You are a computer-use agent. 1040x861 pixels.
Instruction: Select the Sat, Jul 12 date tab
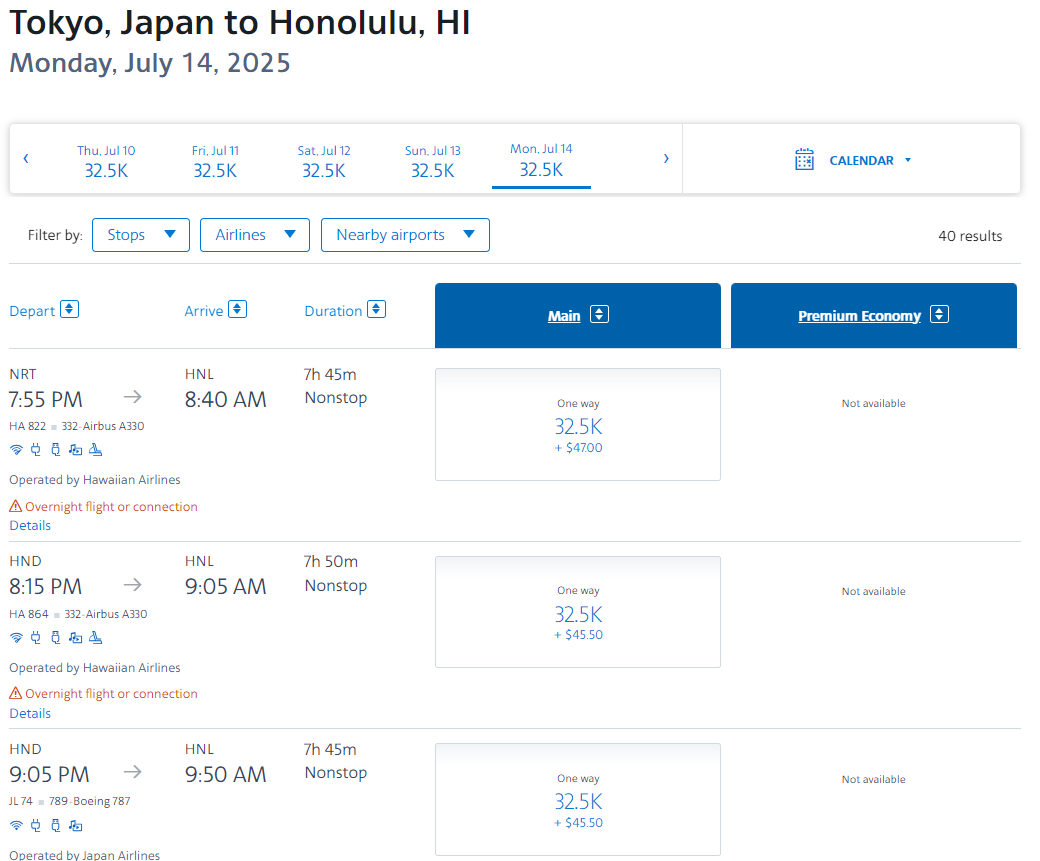point(324,161)
